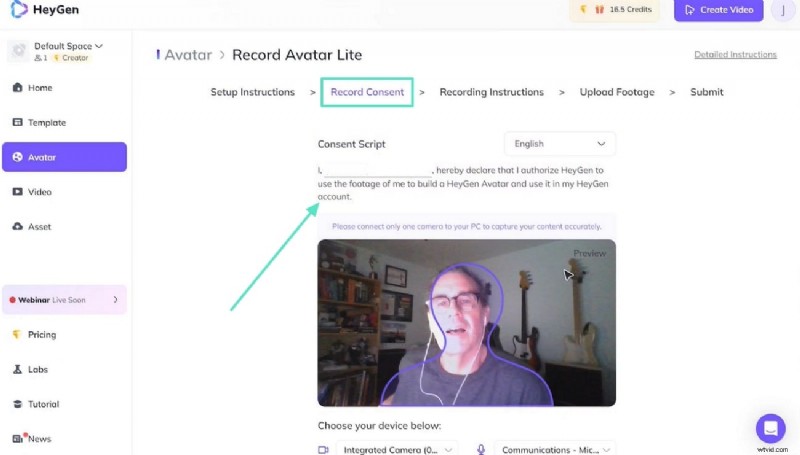800x455 pixels.
Task: Click the Create Video button
Action: 718,10
